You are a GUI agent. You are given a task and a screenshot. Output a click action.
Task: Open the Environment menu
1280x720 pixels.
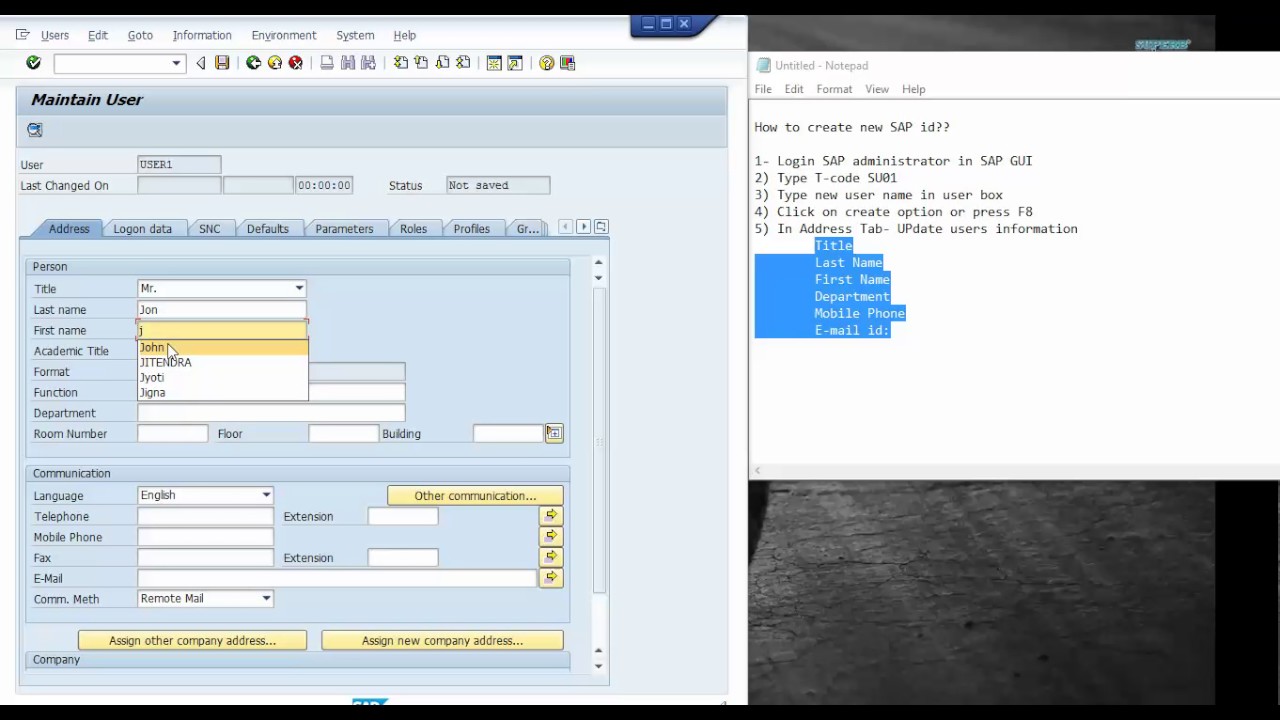pyautogui.click(x=284, y=35)
